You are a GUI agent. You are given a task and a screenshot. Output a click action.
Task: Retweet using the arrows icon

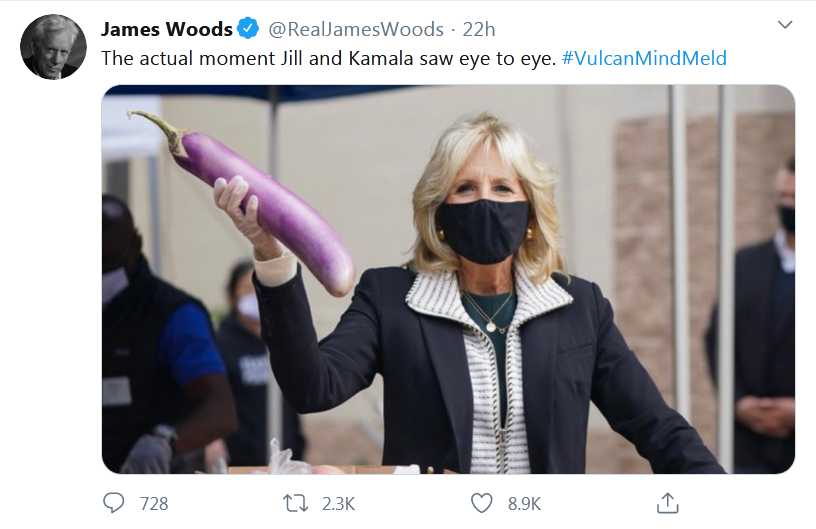coord(295,504)
